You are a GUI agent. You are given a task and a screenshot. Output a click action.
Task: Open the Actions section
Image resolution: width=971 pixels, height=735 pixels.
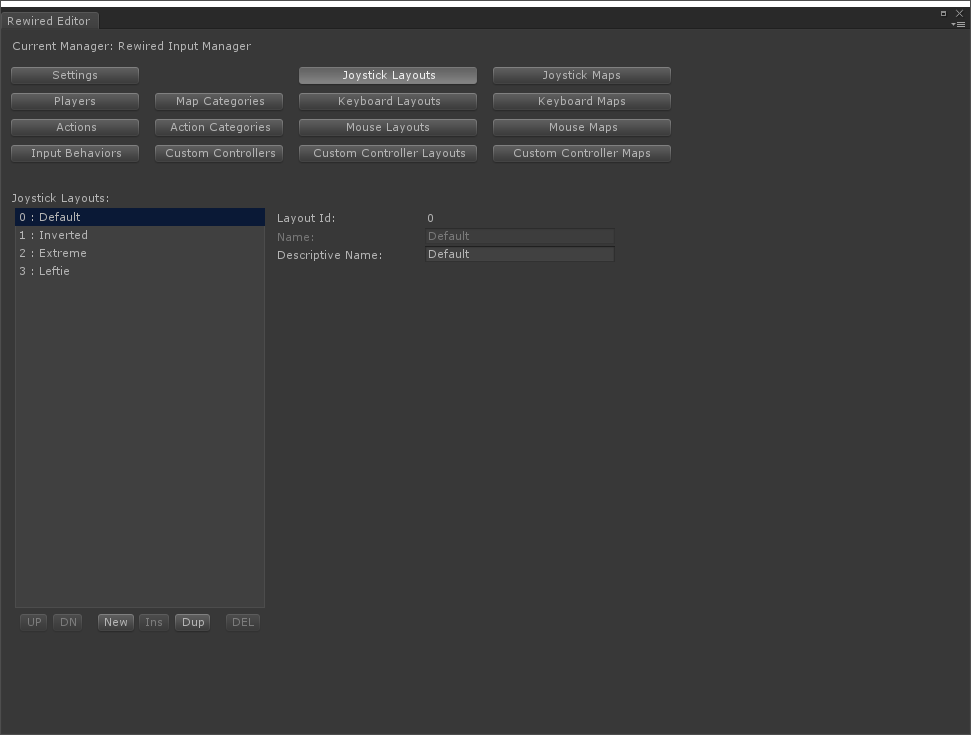[x=75, y=127]
